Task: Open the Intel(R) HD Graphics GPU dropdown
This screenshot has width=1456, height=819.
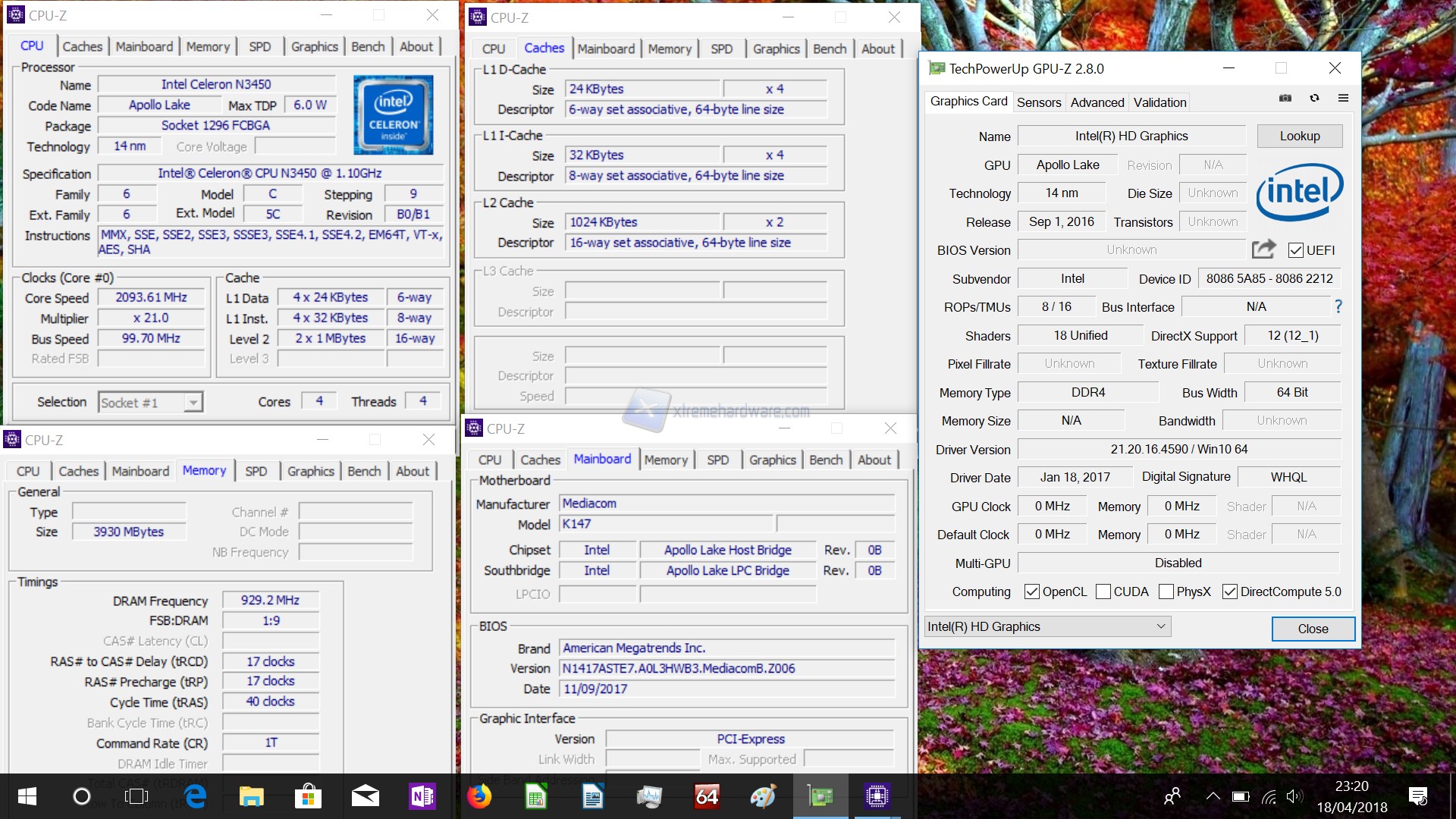Action: point(1047,626)
